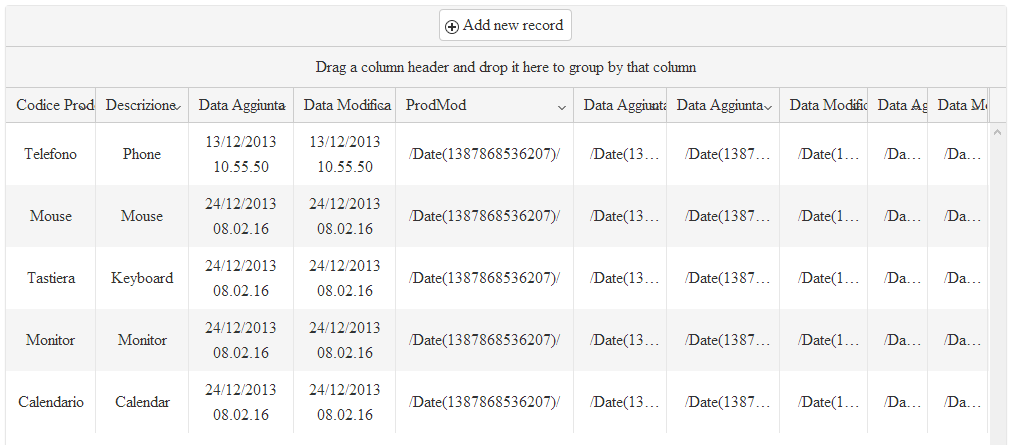1018x445 pixels.
Task: Open the ProdMod column menu chevron
Action: [562, 106]
